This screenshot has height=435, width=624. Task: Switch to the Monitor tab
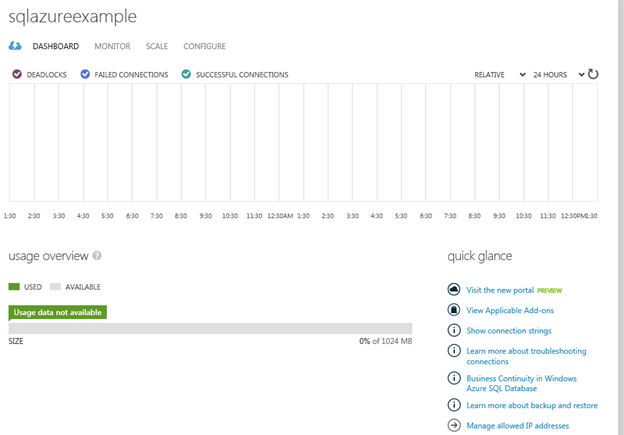click(112, 46)
